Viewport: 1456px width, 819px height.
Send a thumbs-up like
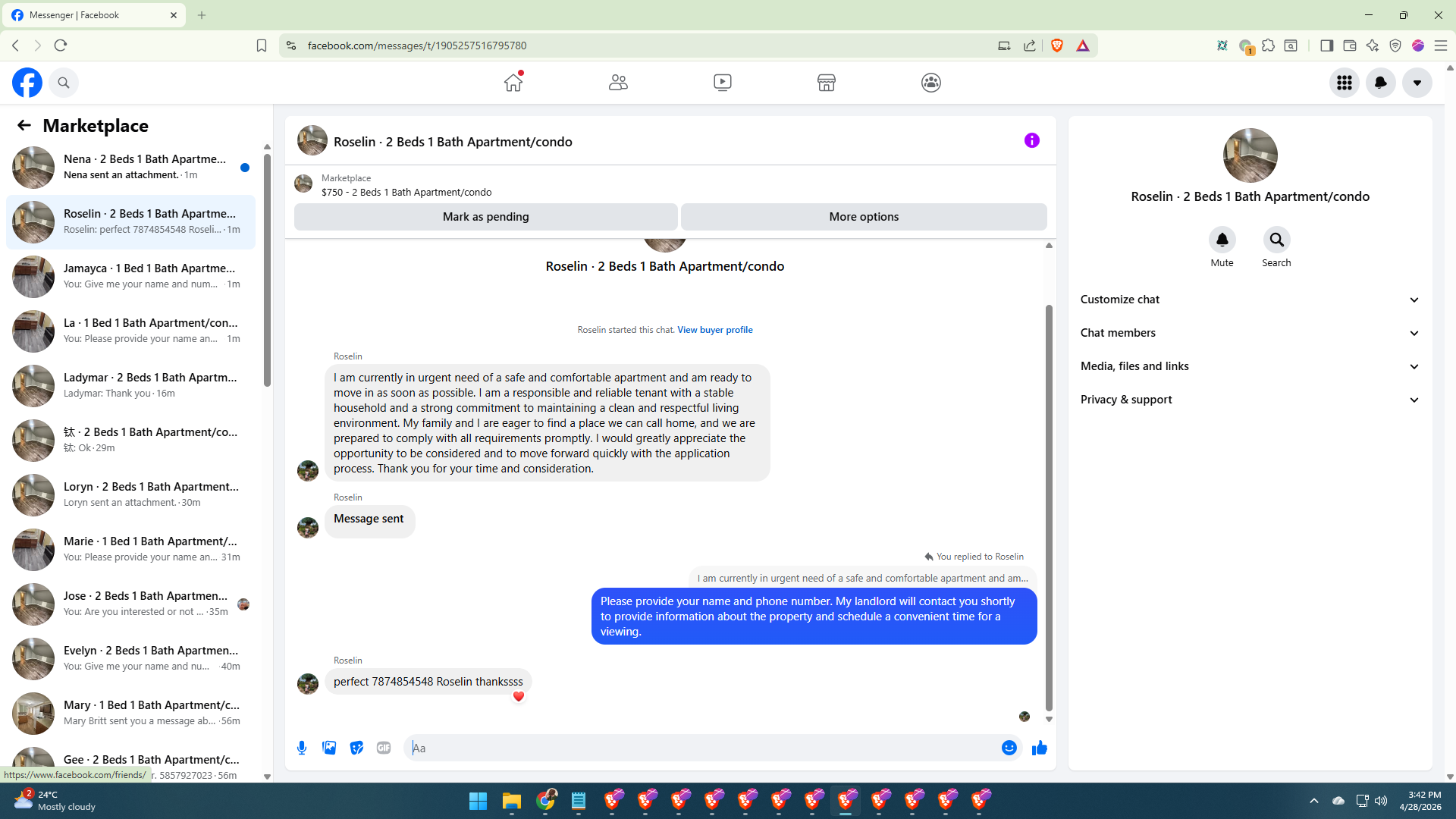click(1039, 748)
